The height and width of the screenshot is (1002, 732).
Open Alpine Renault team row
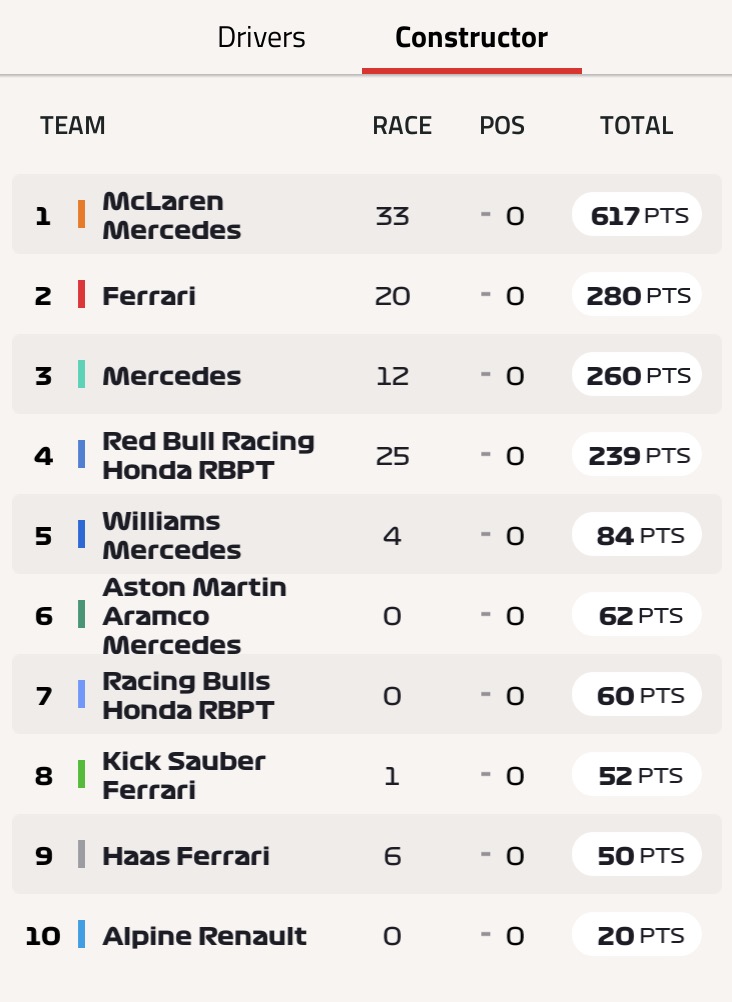click(x=366, y=934)
